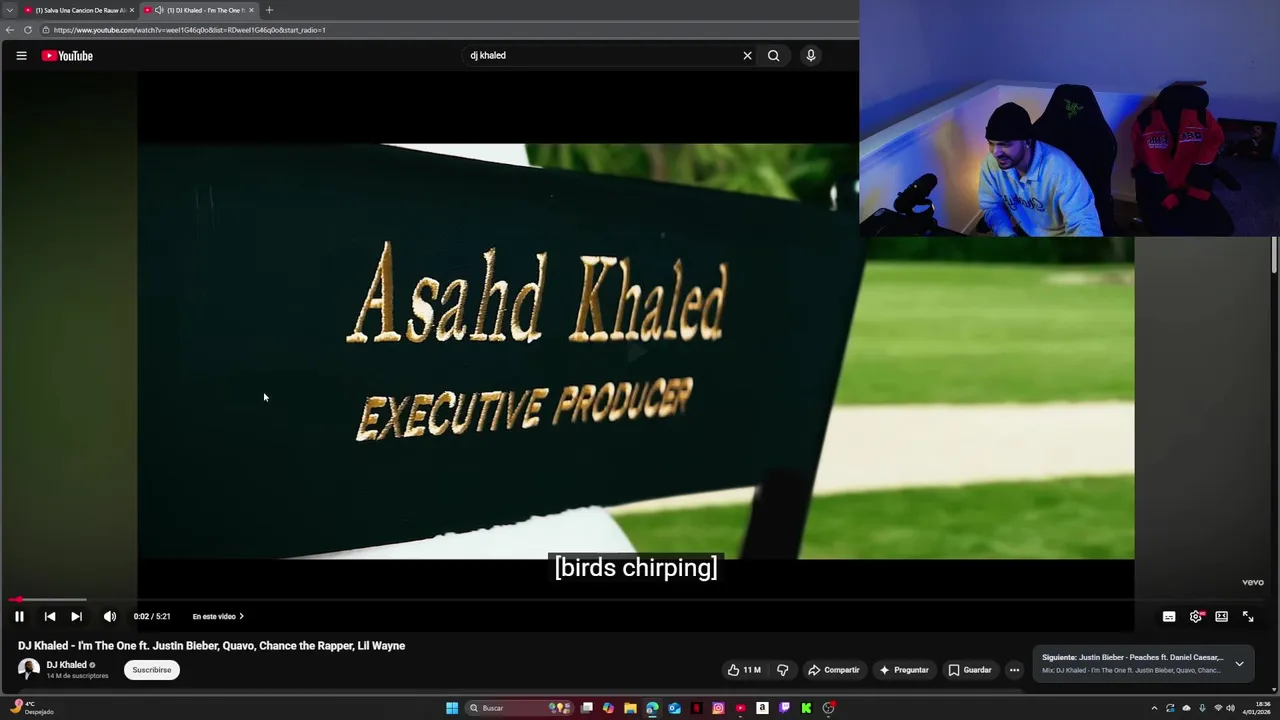Screen dimensions: 1280x720
Task: Open DJ Khaled channel avatar
Action: 29,670
